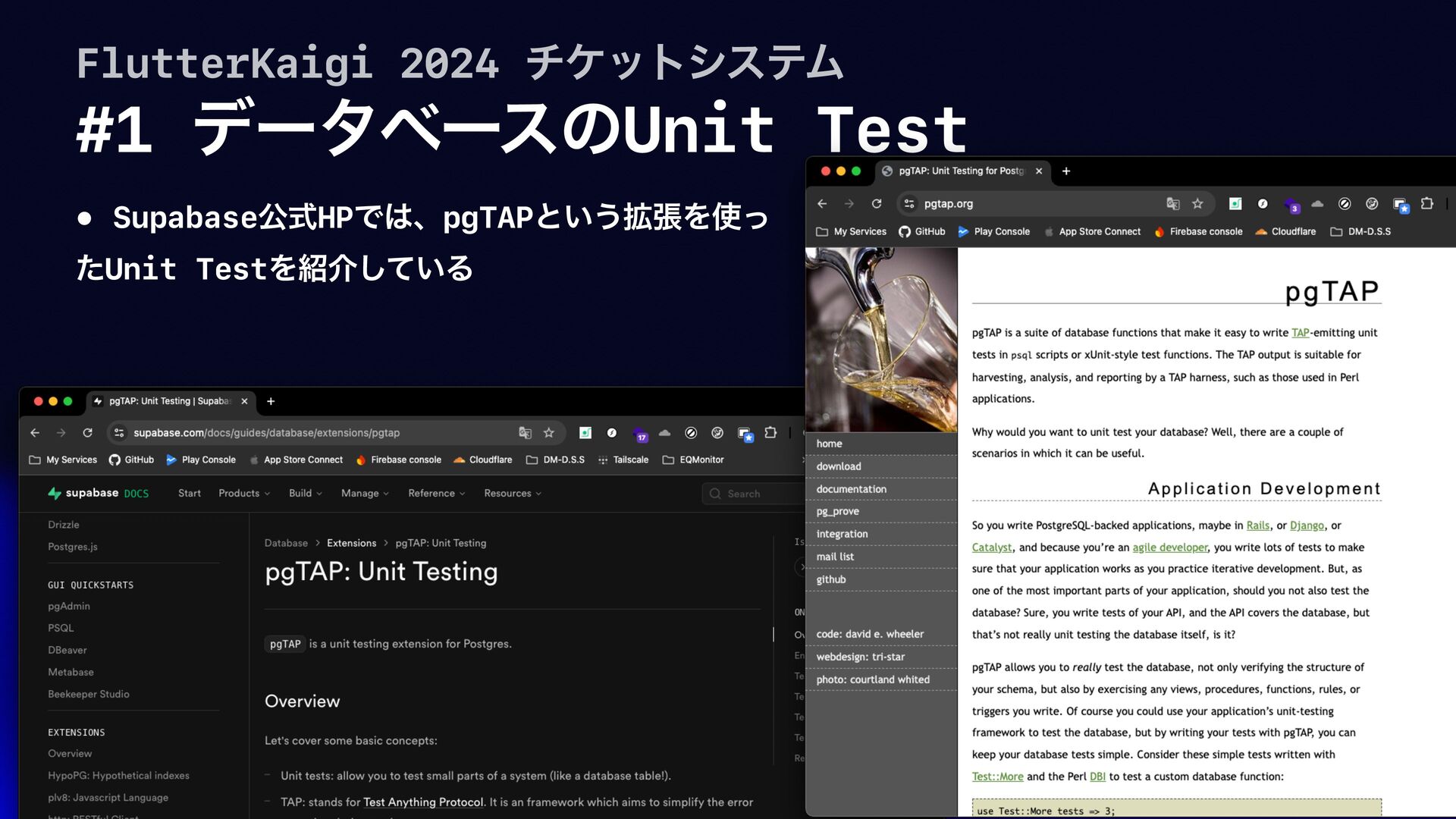Open the Beekeeper Studio sidebar entry
This screenshot has height=819, width=1456.
pos(88,695)
